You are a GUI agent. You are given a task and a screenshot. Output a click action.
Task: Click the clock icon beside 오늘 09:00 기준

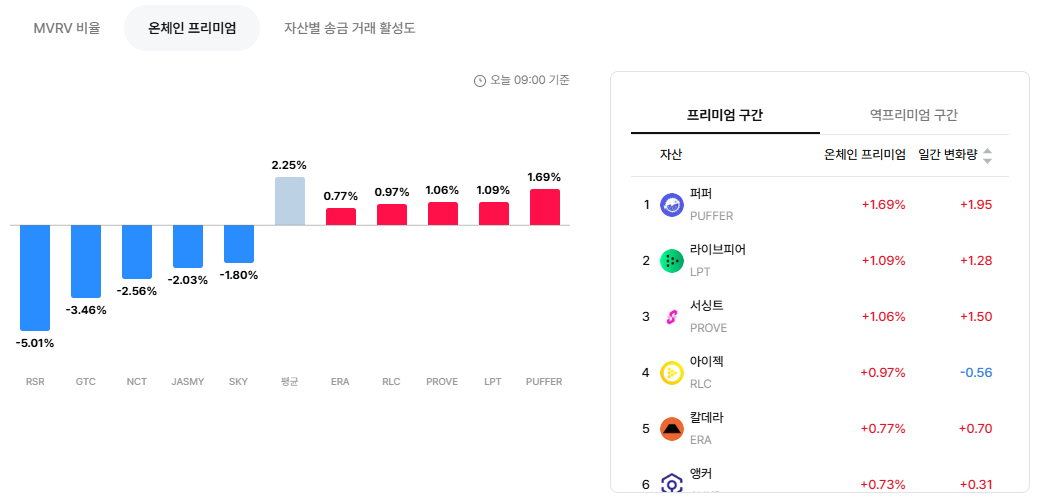point(480,81)
